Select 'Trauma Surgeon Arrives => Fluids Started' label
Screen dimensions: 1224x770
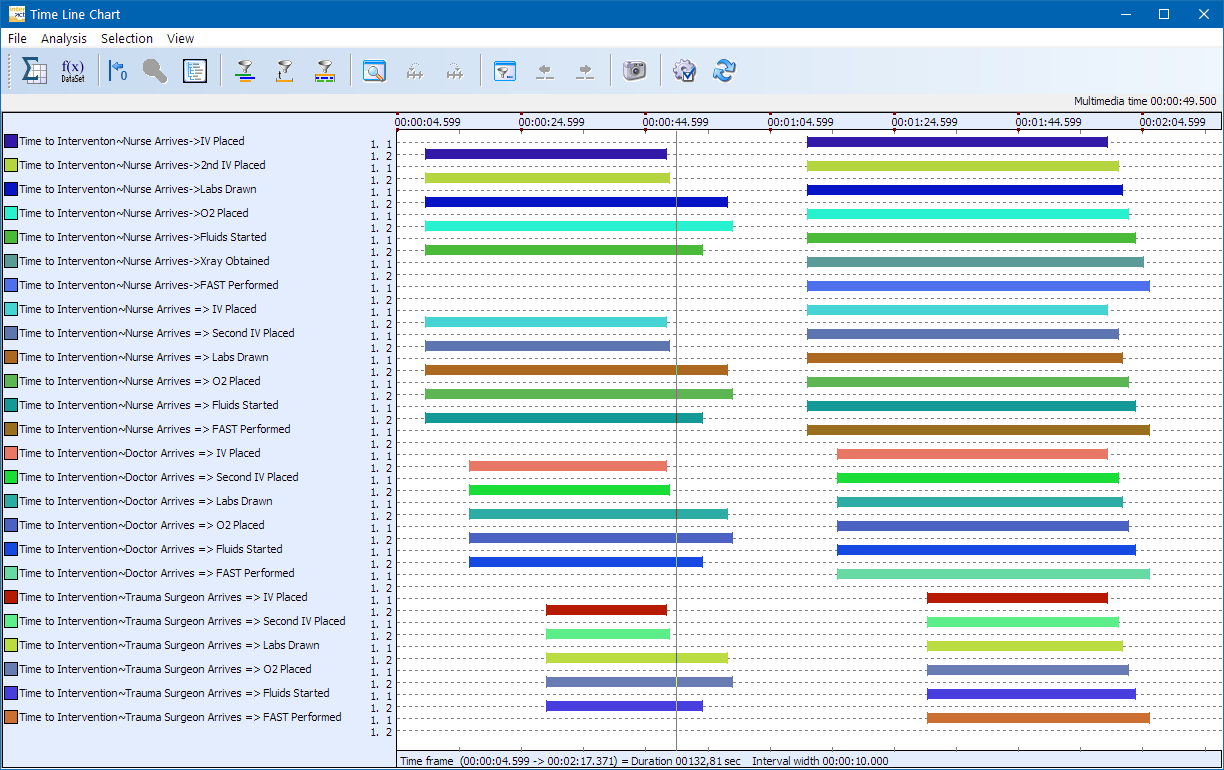pos(175,693)
